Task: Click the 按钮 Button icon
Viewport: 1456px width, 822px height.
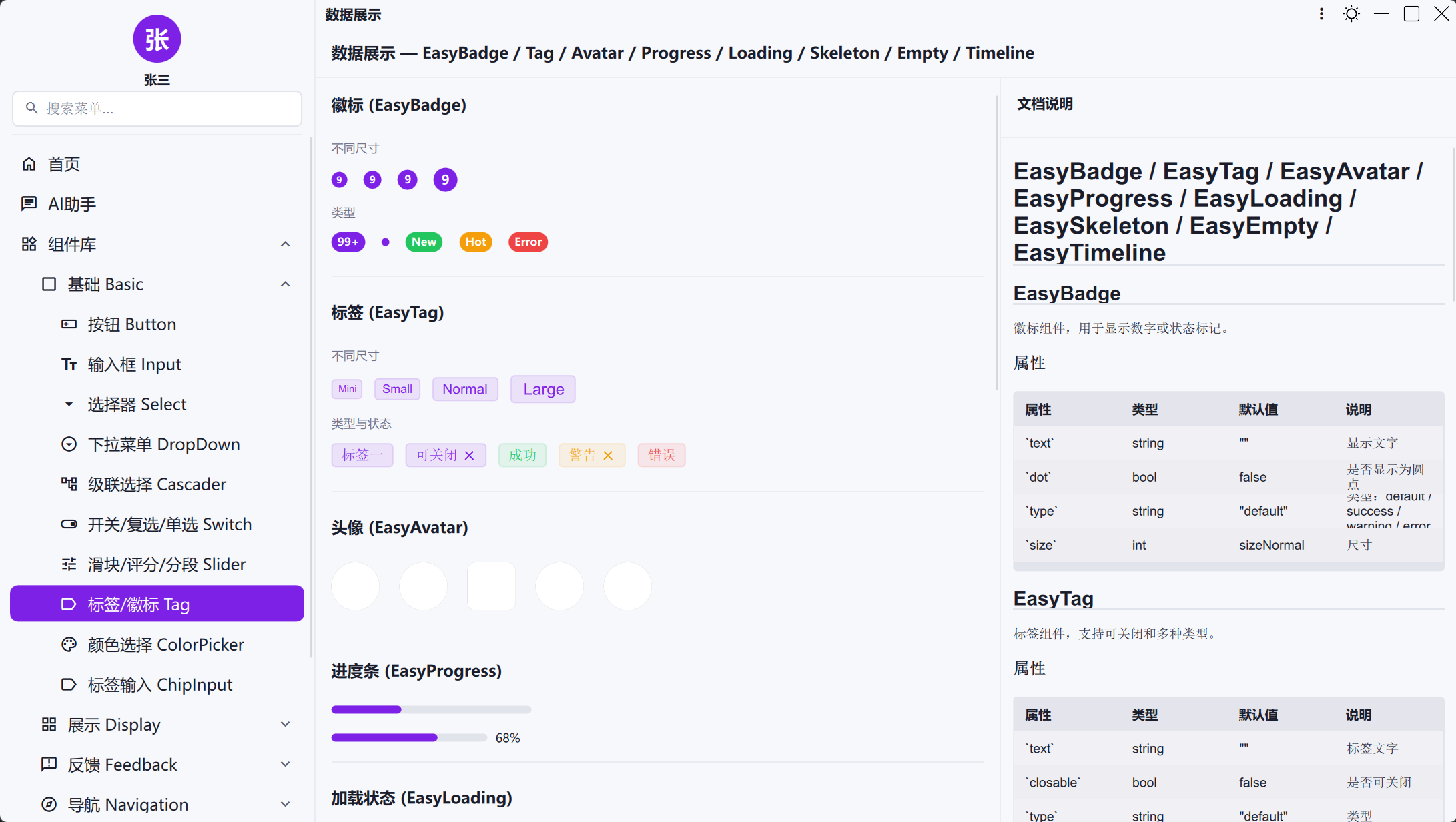Action: point(69,324)
